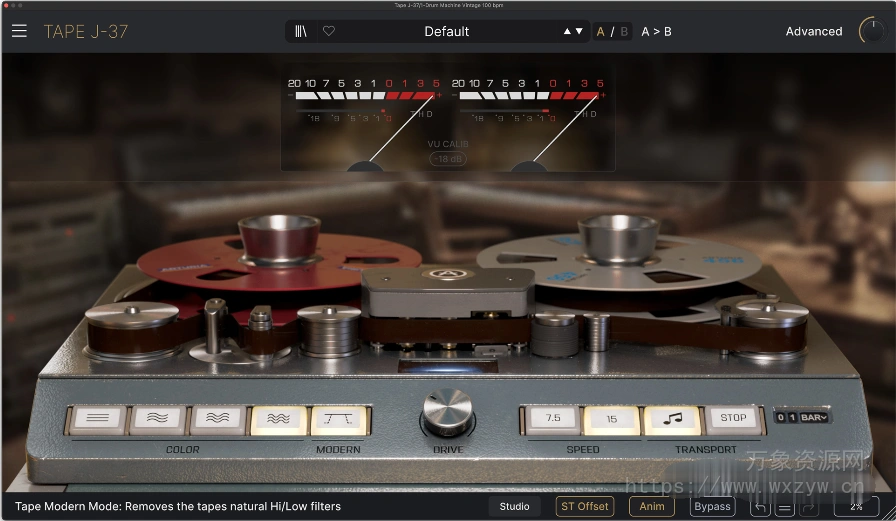Click the red left tape reel
896x521 pixels.
[x=278, y=260]
